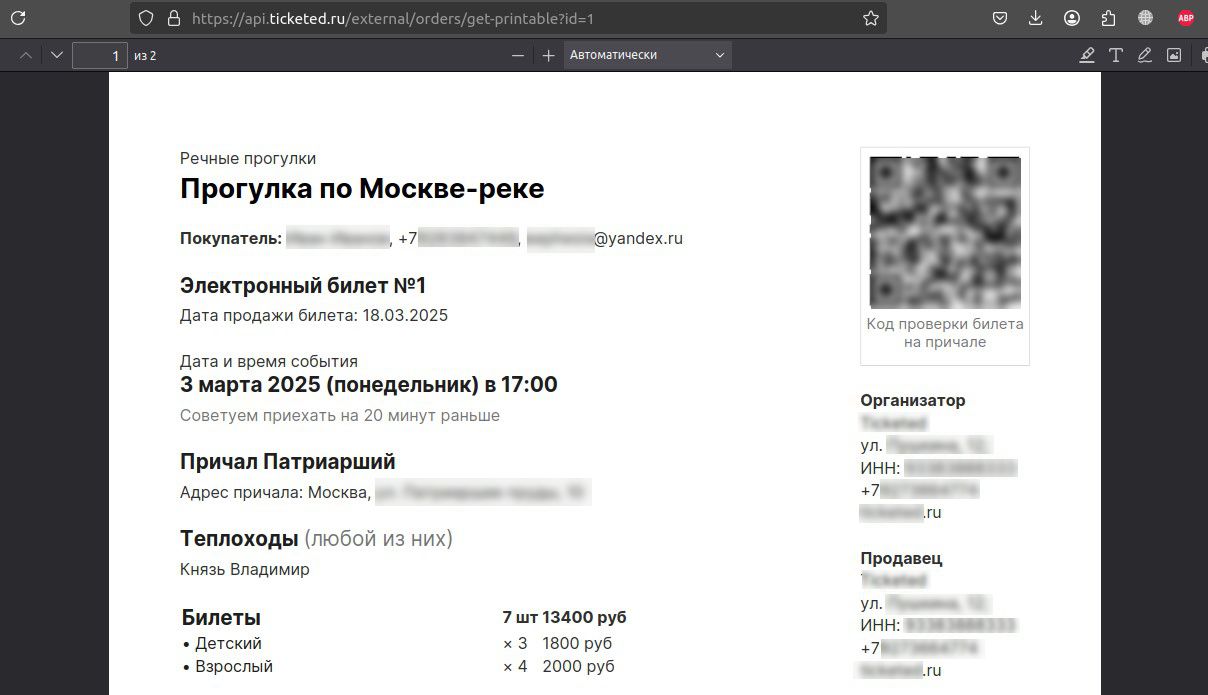Screen dimensions: 1208x695
Task: Go to the next PDF page with down chevron
Action: tap(56, 55)
